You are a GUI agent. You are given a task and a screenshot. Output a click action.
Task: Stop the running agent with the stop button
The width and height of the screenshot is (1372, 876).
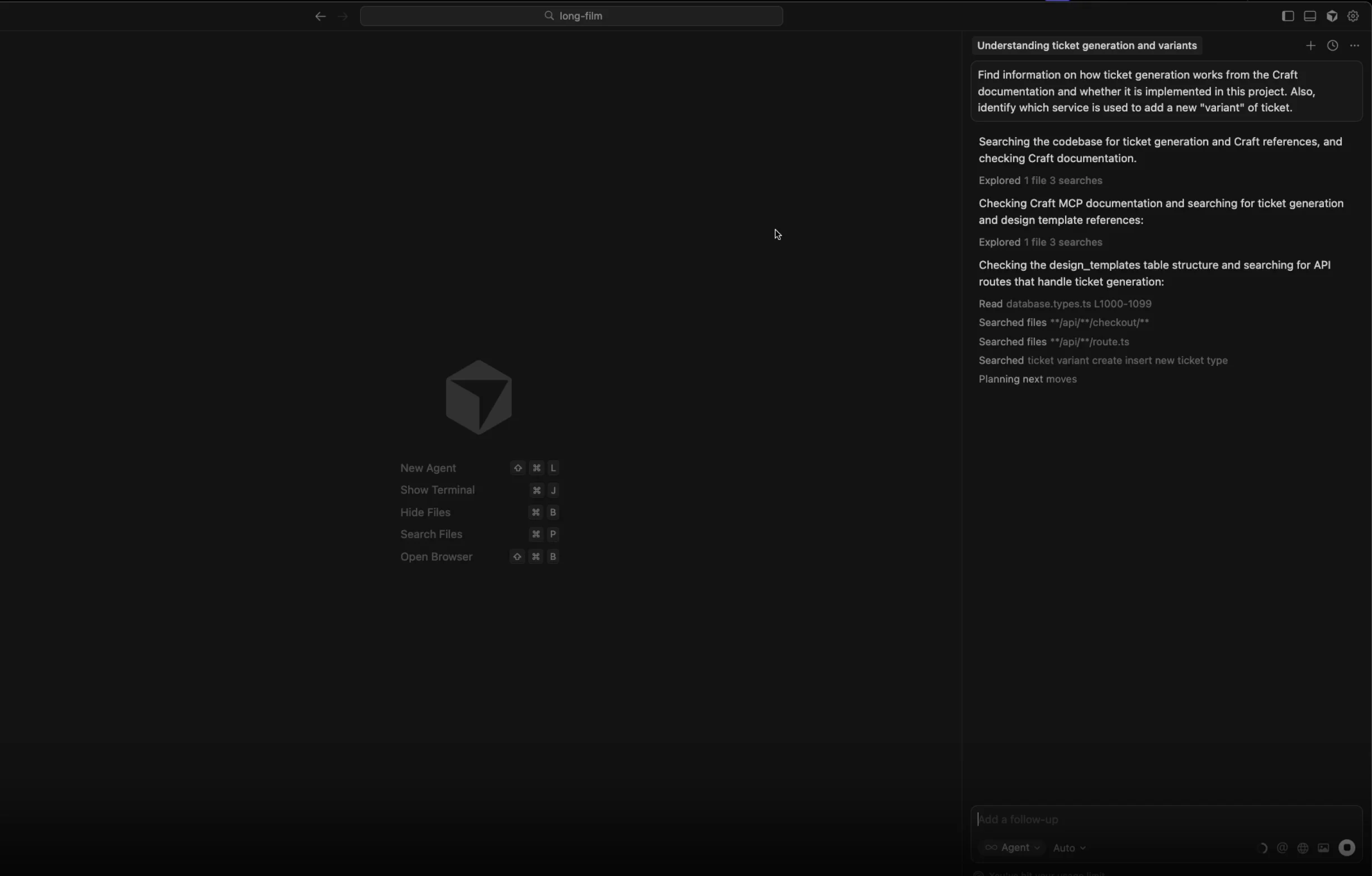(1347, 847)
